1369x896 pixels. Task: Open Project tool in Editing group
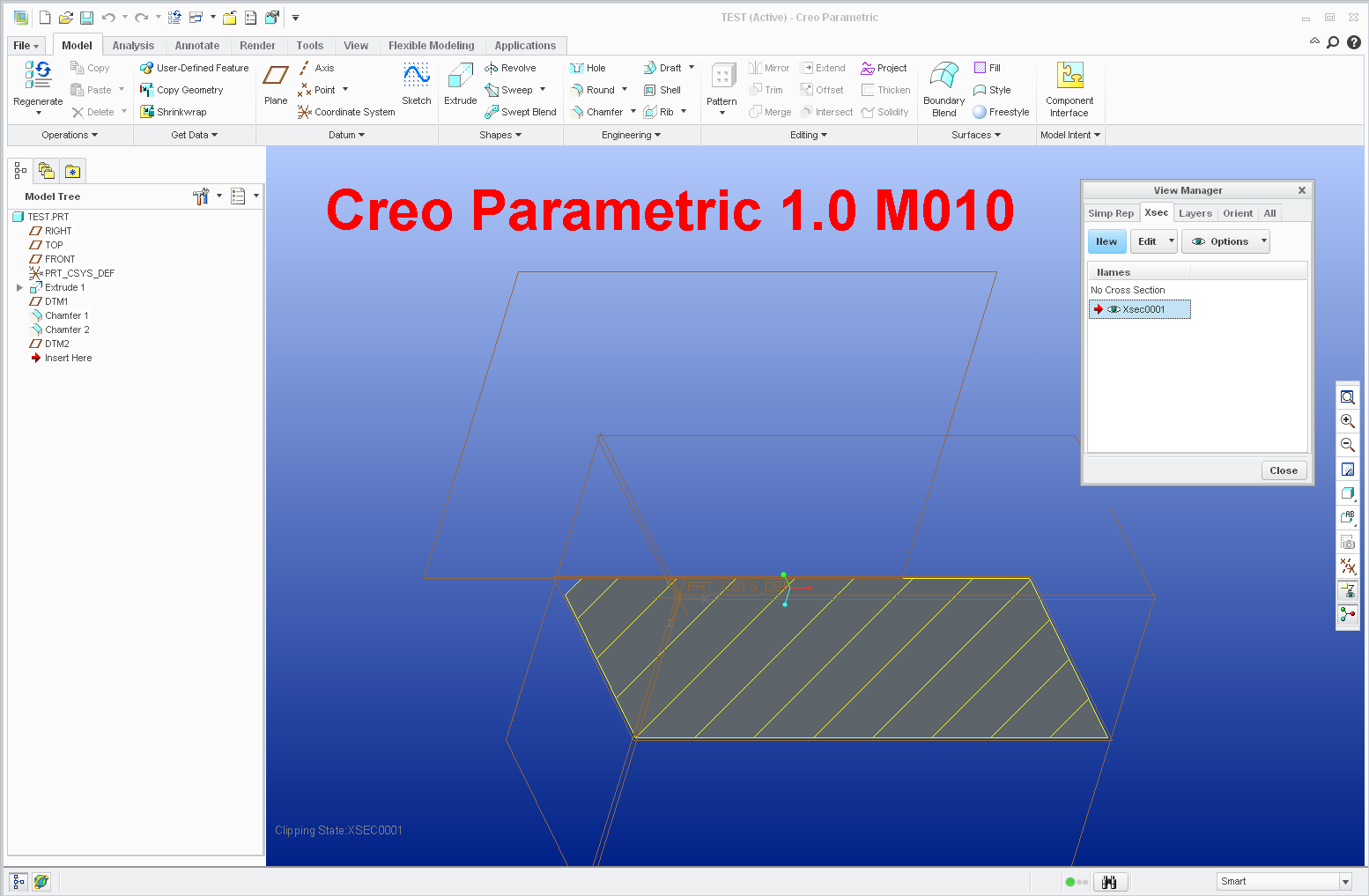884,68
